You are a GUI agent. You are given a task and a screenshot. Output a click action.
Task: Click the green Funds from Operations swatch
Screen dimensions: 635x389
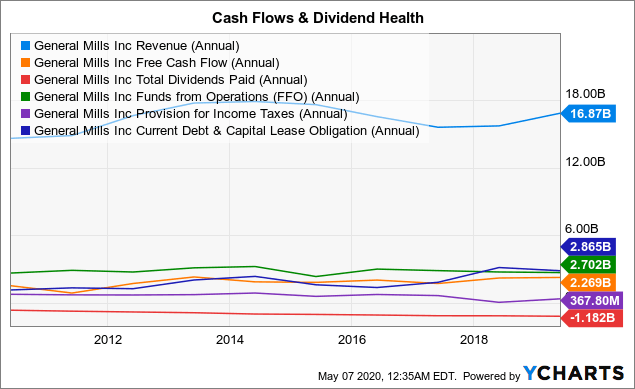click(26, 96)
